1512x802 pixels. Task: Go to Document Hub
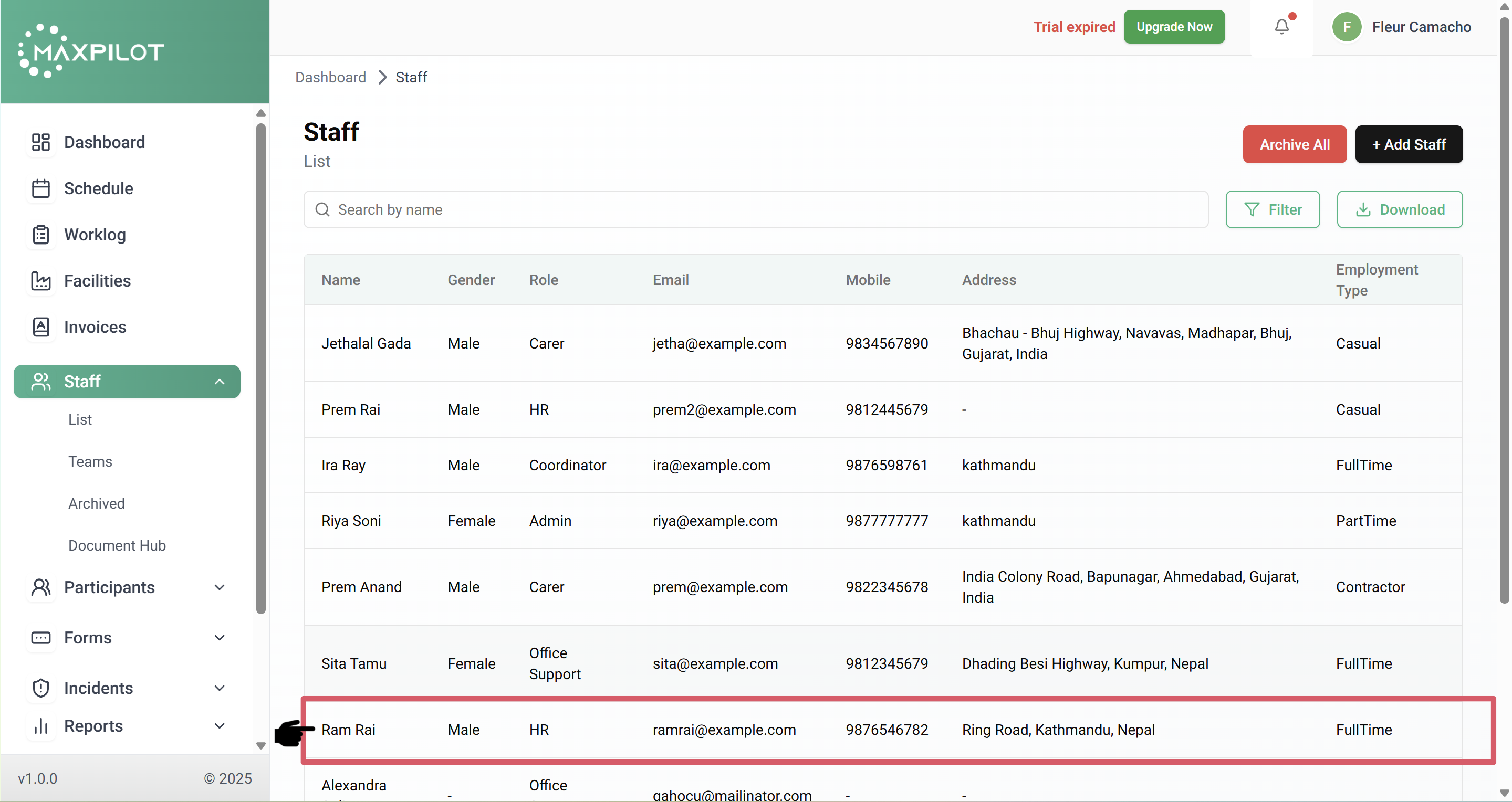click(117, 546)
